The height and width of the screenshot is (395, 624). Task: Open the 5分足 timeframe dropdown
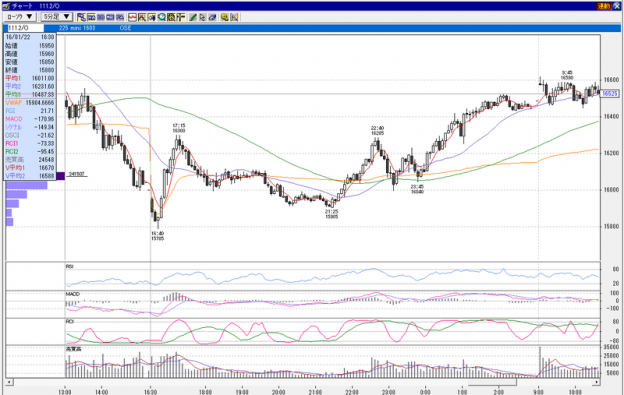click(x=57, y=17)
